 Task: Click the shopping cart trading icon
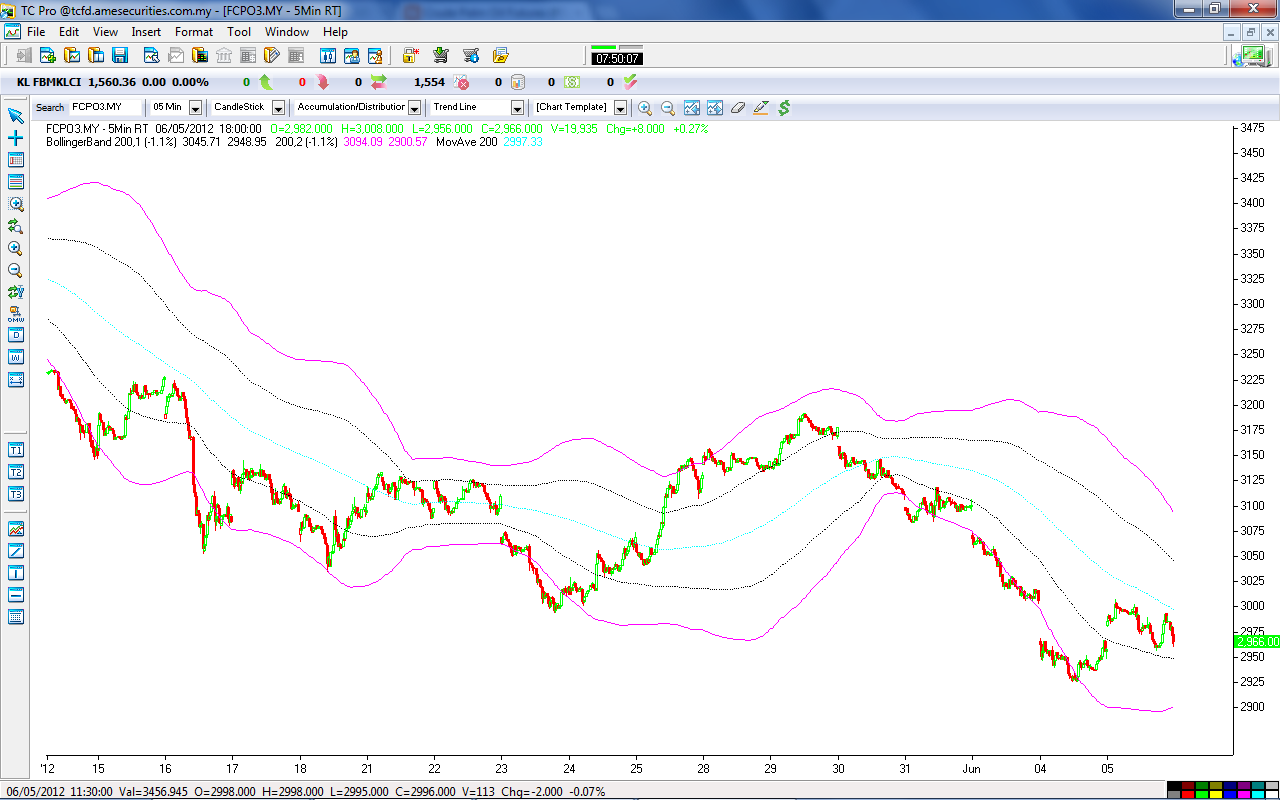pyautogui.click(x=440, y=56)
